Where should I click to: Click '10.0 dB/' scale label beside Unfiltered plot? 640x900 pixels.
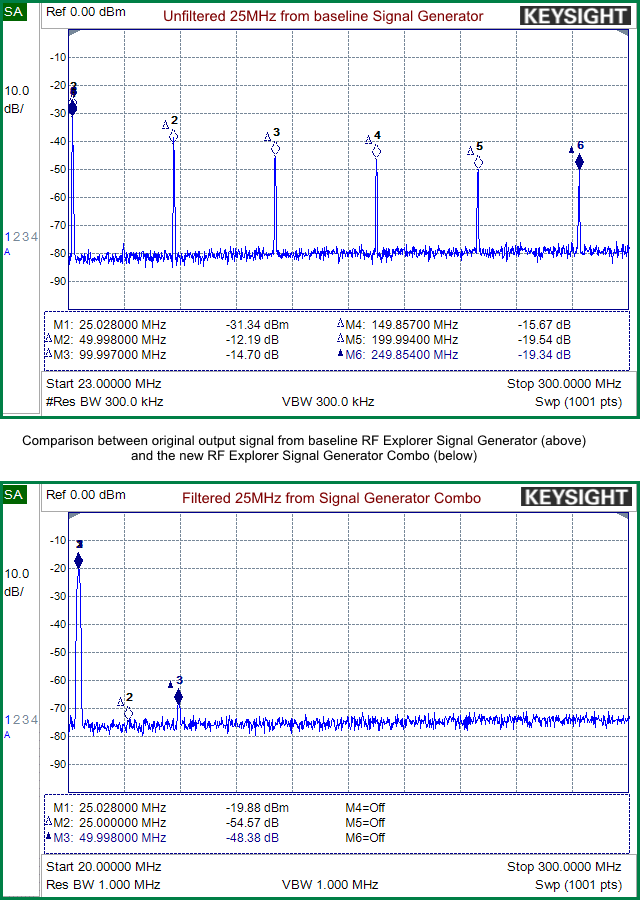pos(17,99)
